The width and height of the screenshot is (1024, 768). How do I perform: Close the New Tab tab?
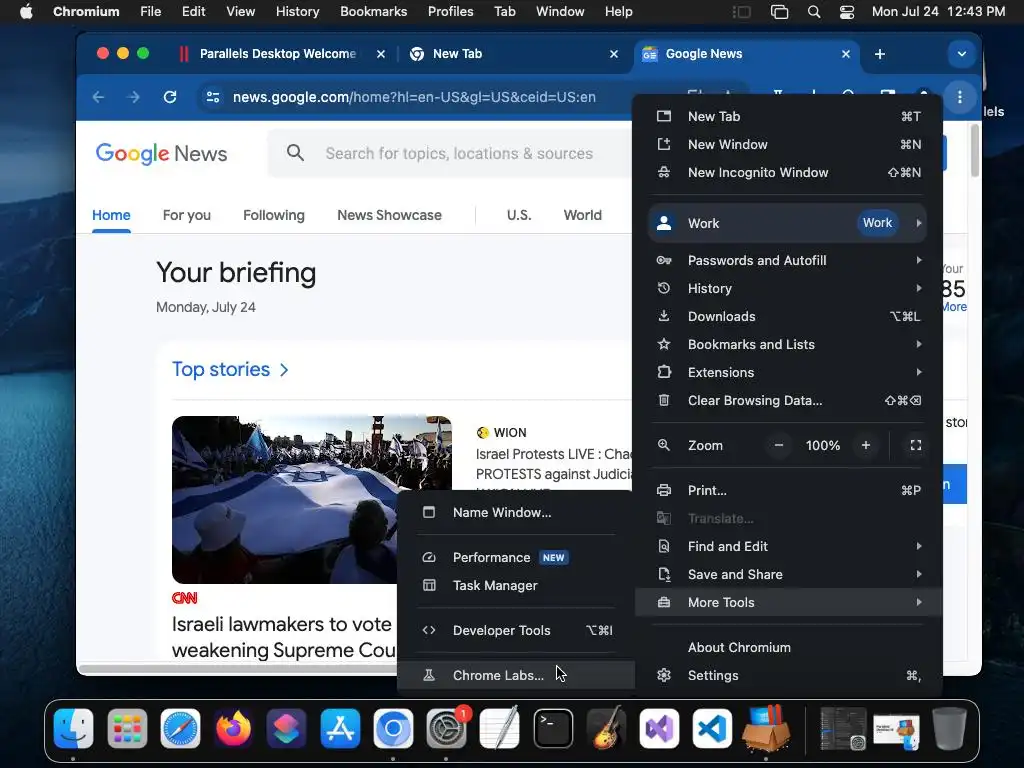(x=614, y=54)
